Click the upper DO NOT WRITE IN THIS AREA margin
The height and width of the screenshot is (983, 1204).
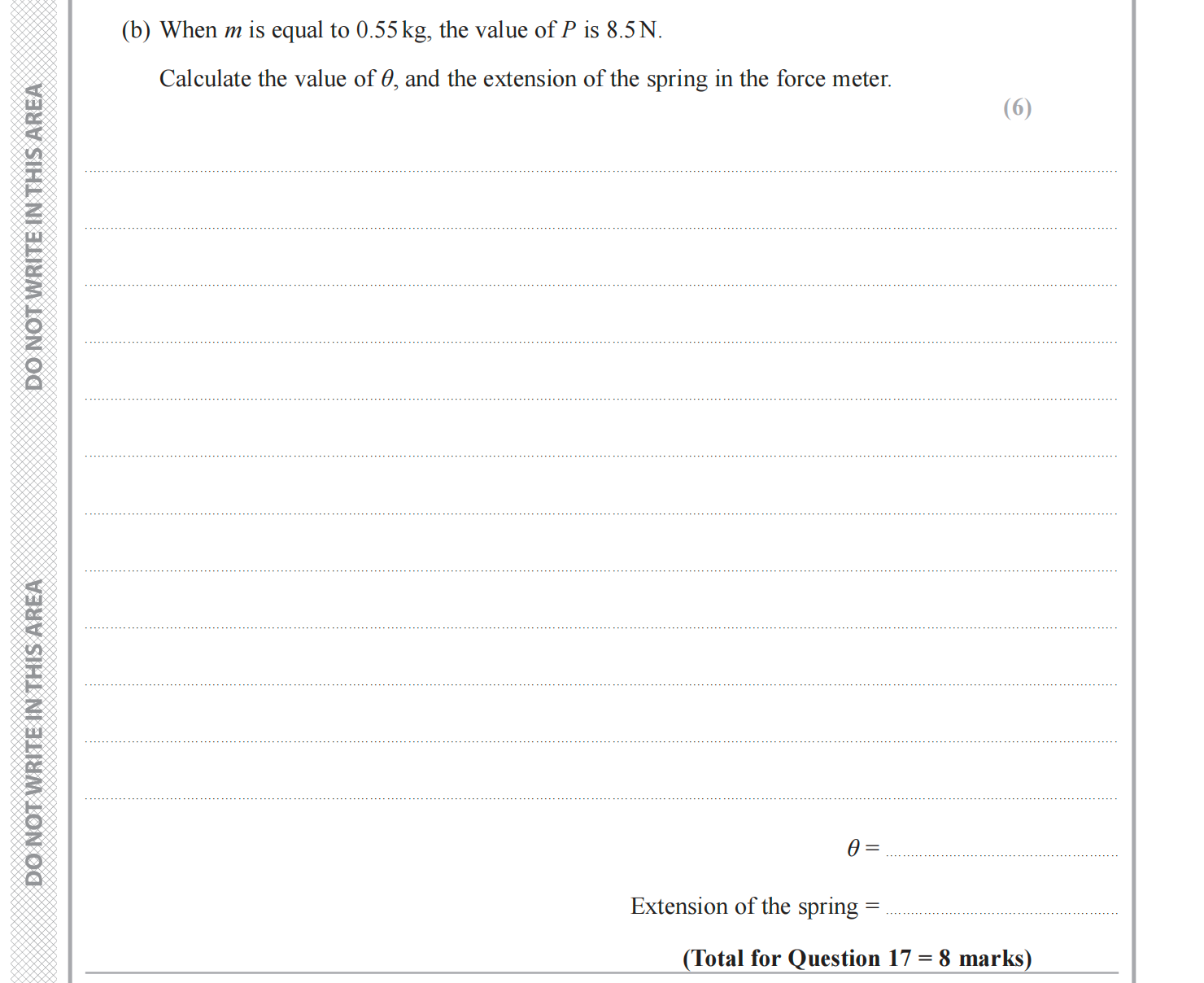pos(34,236)
